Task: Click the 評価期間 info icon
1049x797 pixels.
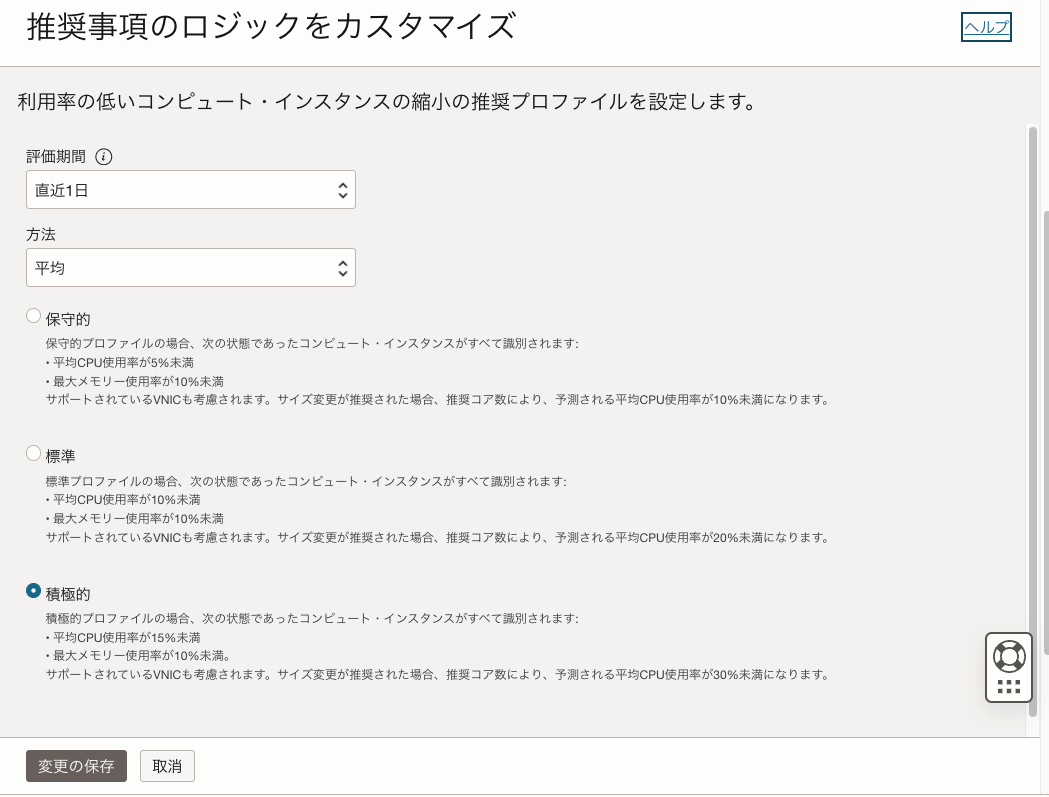Action: pyautogui.click(x=104, y=157)
